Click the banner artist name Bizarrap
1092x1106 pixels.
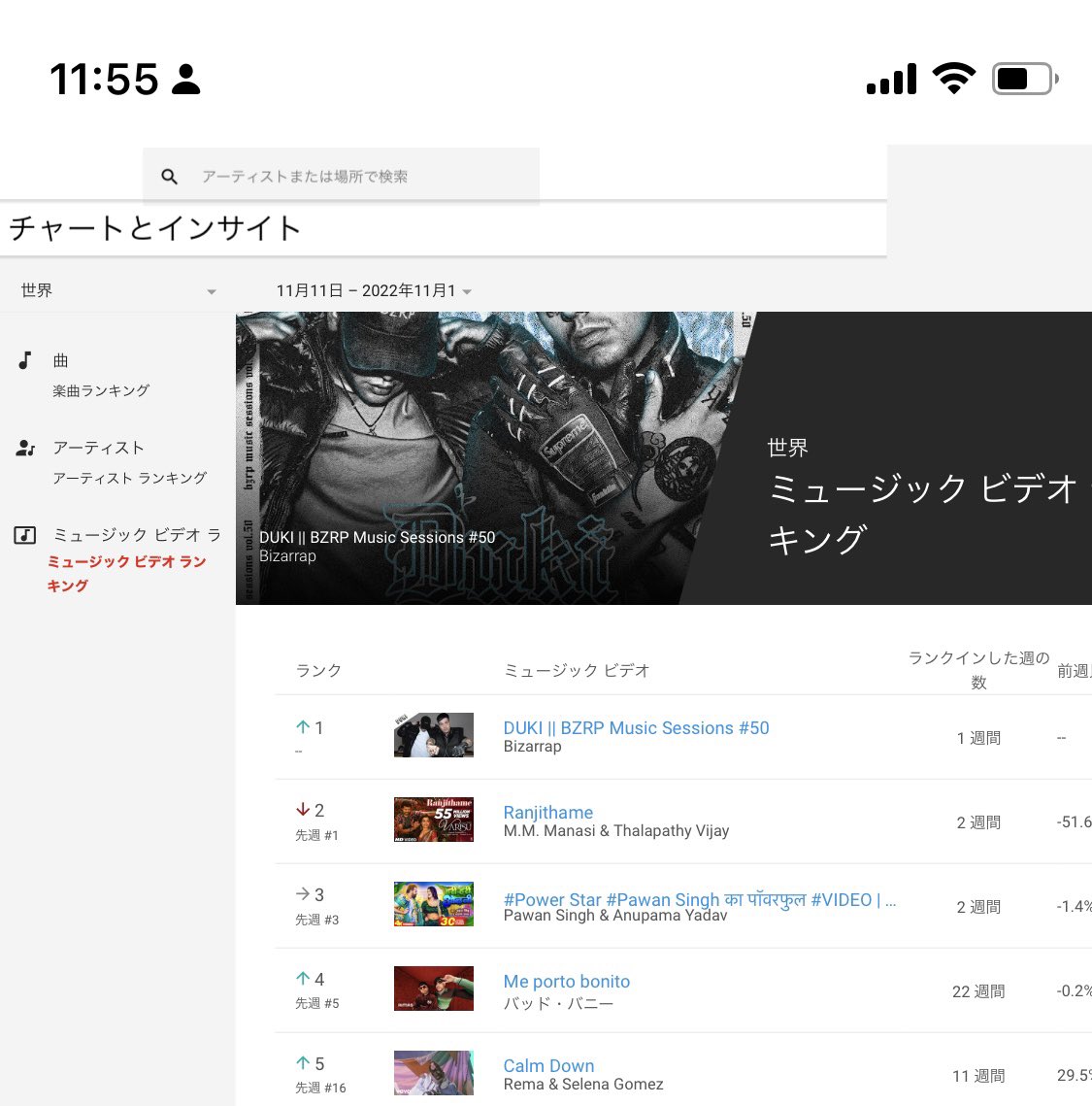coord(287,555)
